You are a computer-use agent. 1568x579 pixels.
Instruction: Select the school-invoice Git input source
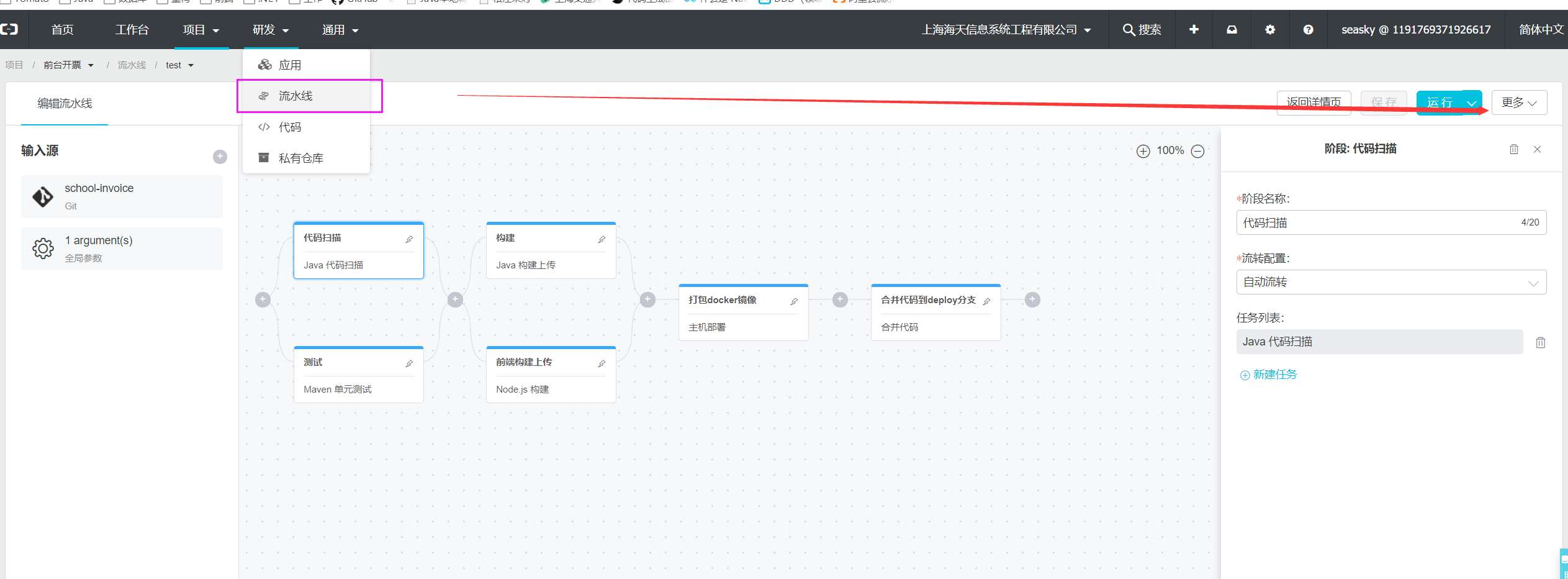(122, 196)
